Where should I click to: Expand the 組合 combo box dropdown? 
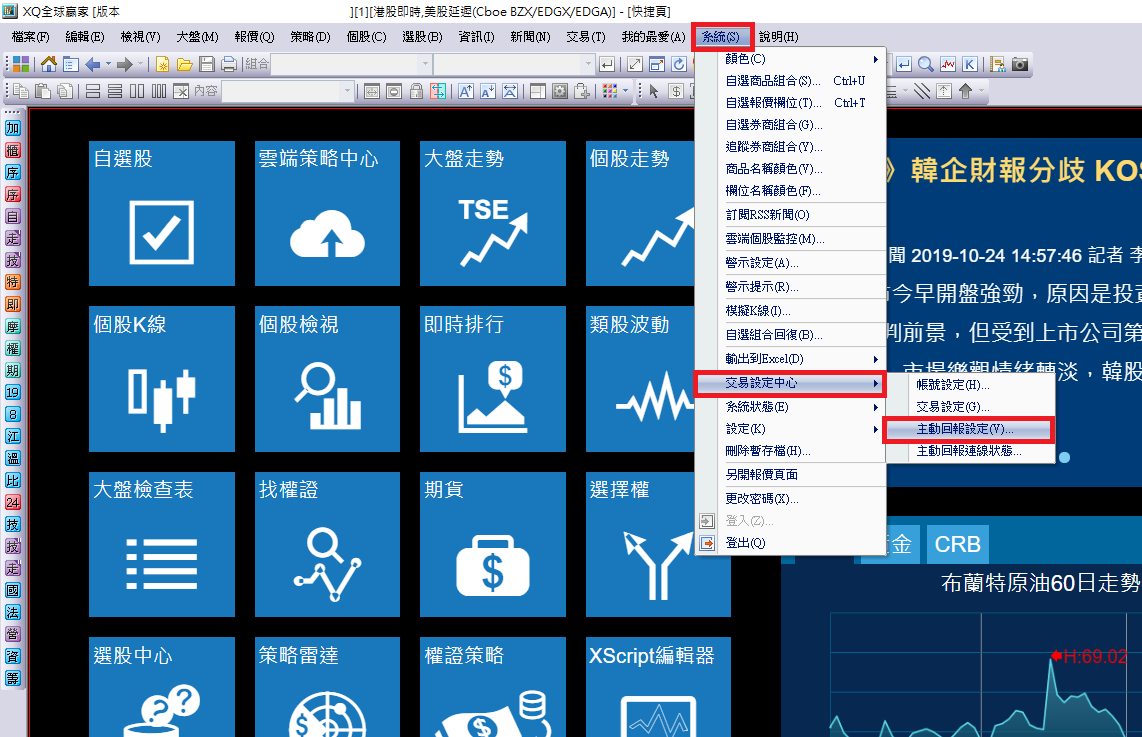(x=425, y=65)
